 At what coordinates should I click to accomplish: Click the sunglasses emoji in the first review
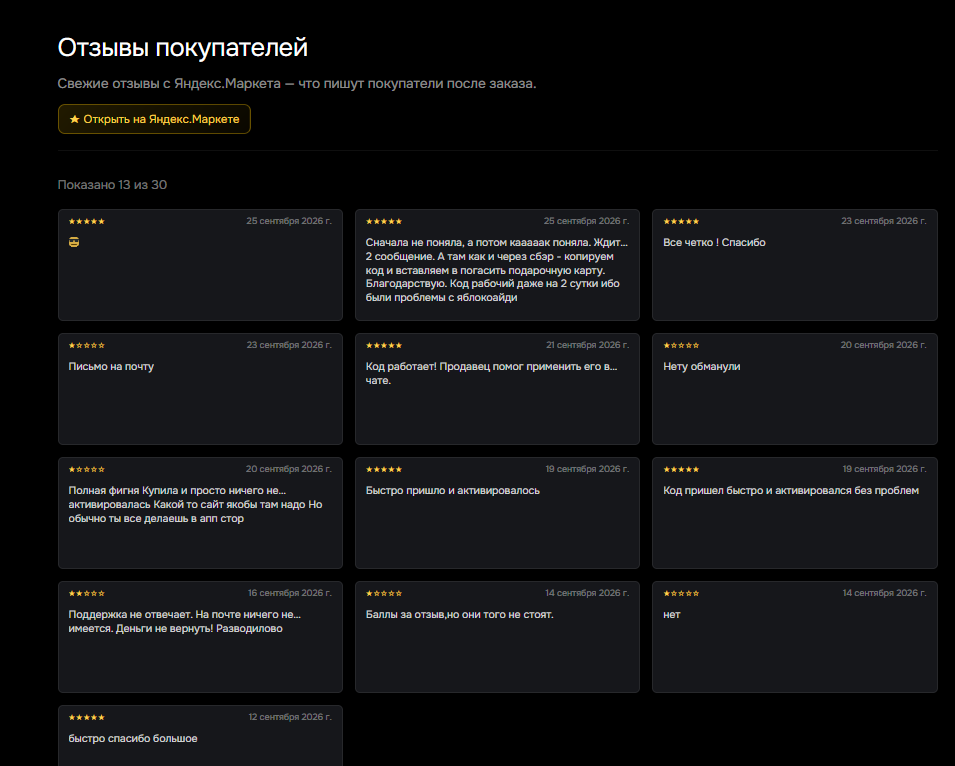pos(74,242)
